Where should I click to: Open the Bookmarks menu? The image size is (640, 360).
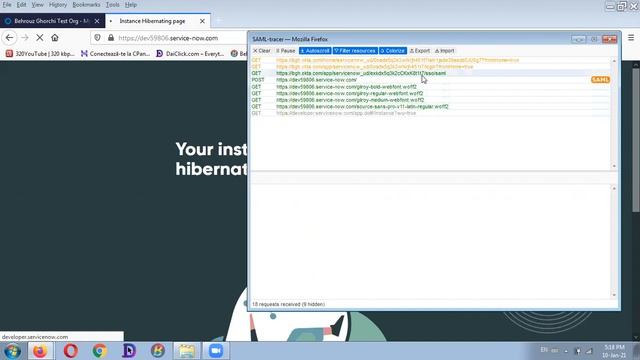pos(86,5)
